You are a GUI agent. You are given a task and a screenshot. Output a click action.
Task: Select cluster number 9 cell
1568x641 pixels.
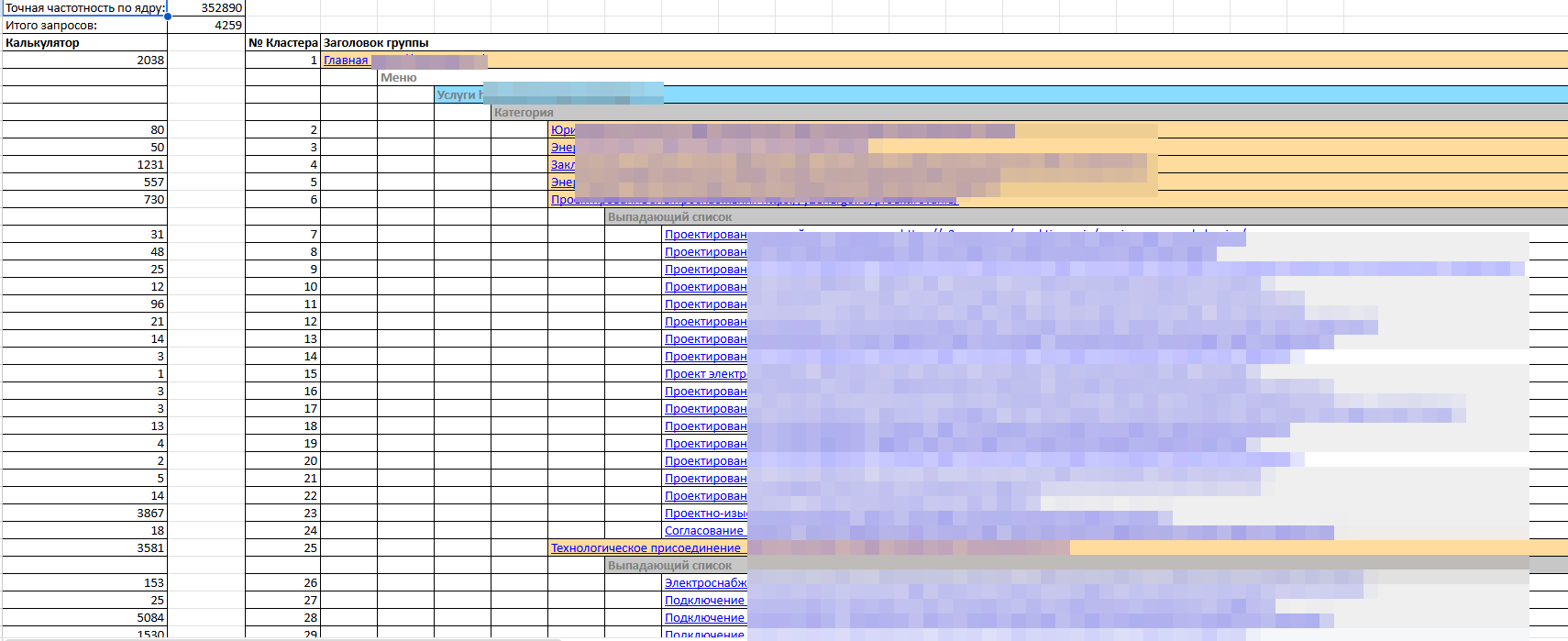click(x=282, y=270)
